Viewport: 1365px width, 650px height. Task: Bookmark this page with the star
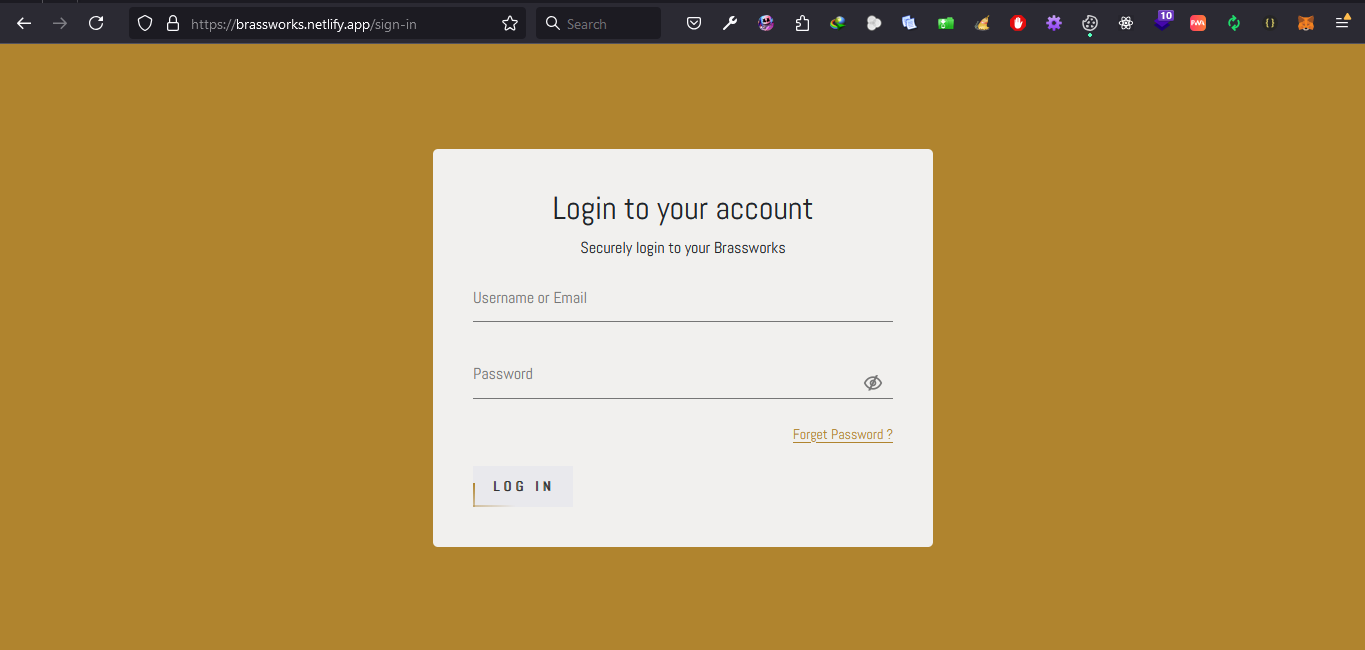510,23
